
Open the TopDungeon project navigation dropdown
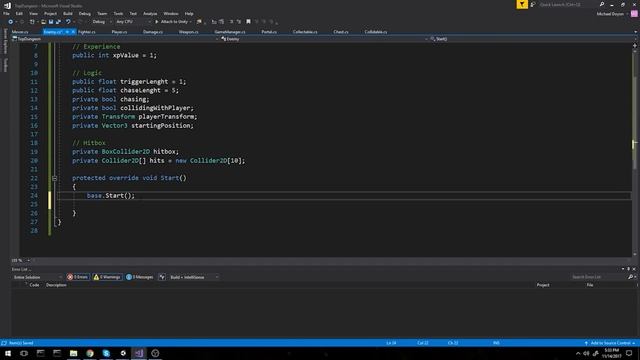[x=116, y=39]
